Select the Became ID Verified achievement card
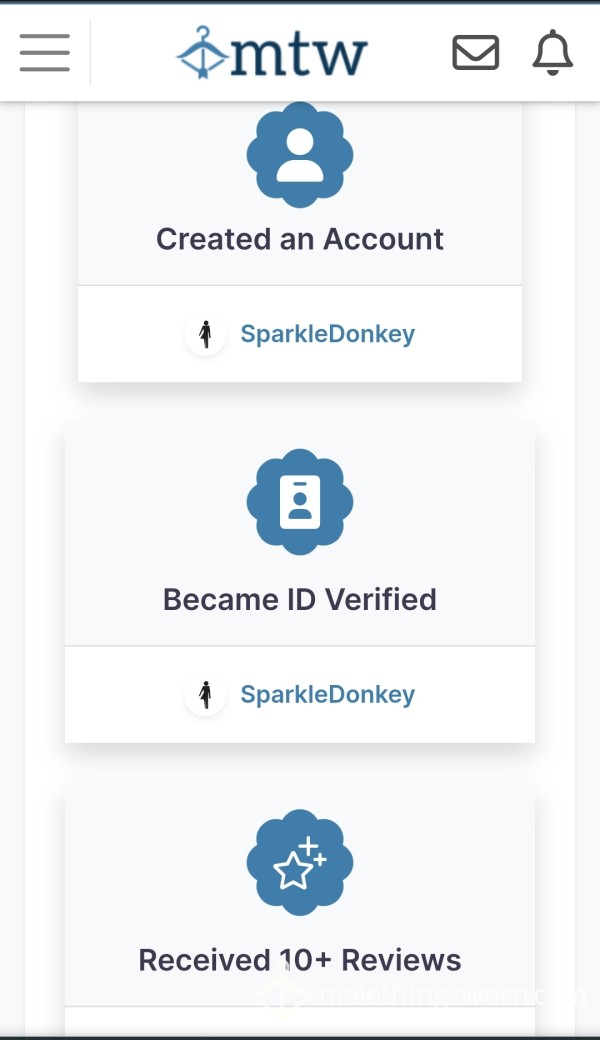This screenshot has height=1040, width=600. point(300,584)
